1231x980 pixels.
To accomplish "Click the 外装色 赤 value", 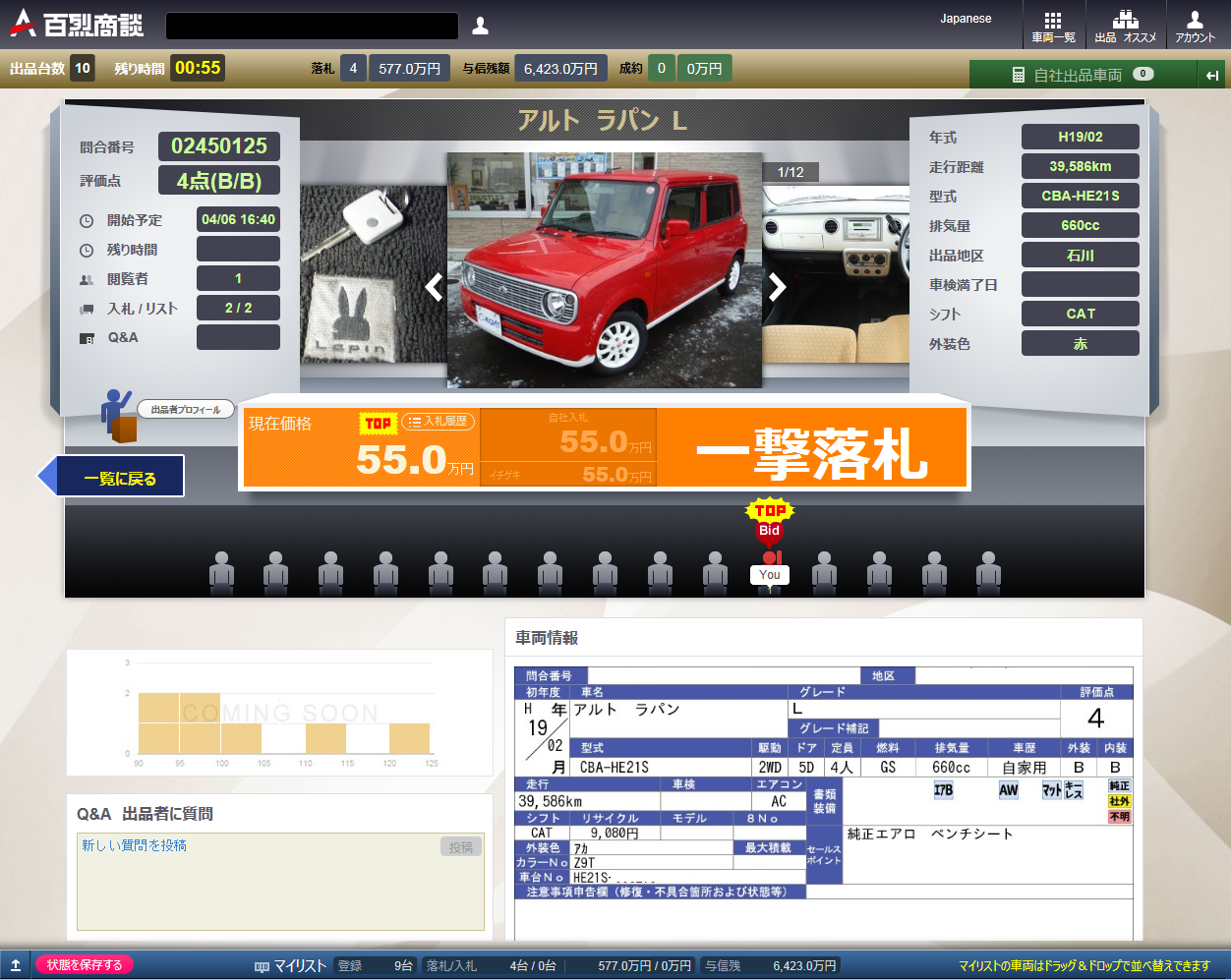I will click(1081, 343).
